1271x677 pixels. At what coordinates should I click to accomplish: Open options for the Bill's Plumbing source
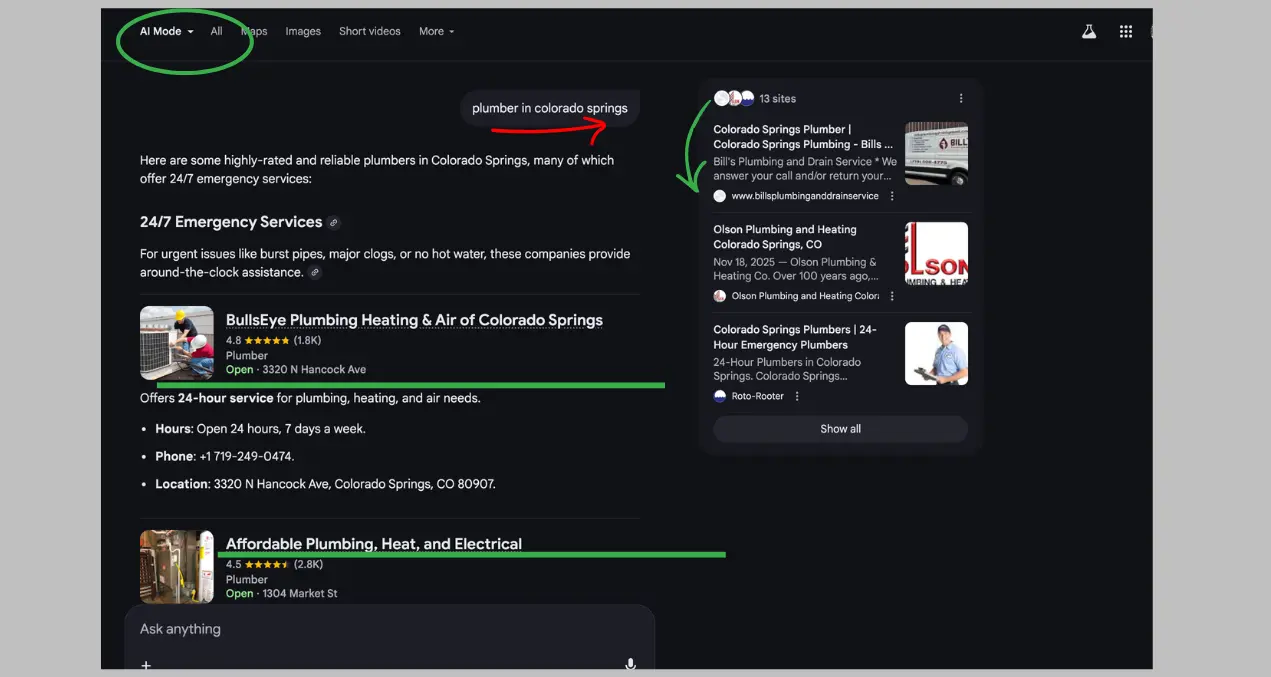click(892, 196)
